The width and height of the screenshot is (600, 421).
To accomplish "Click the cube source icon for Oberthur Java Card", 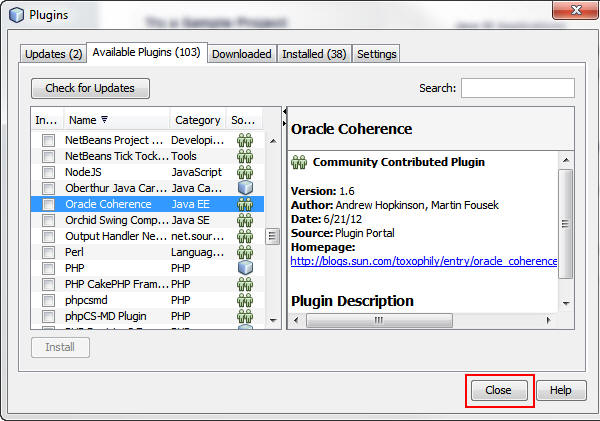I will (245, 188).
